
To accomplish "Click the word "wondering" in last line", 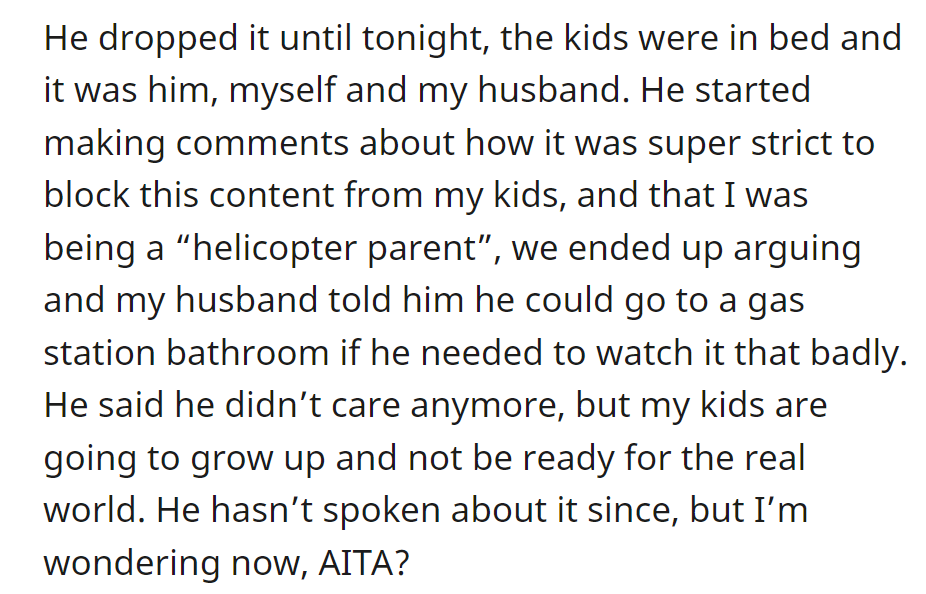I will pos(132,564).
